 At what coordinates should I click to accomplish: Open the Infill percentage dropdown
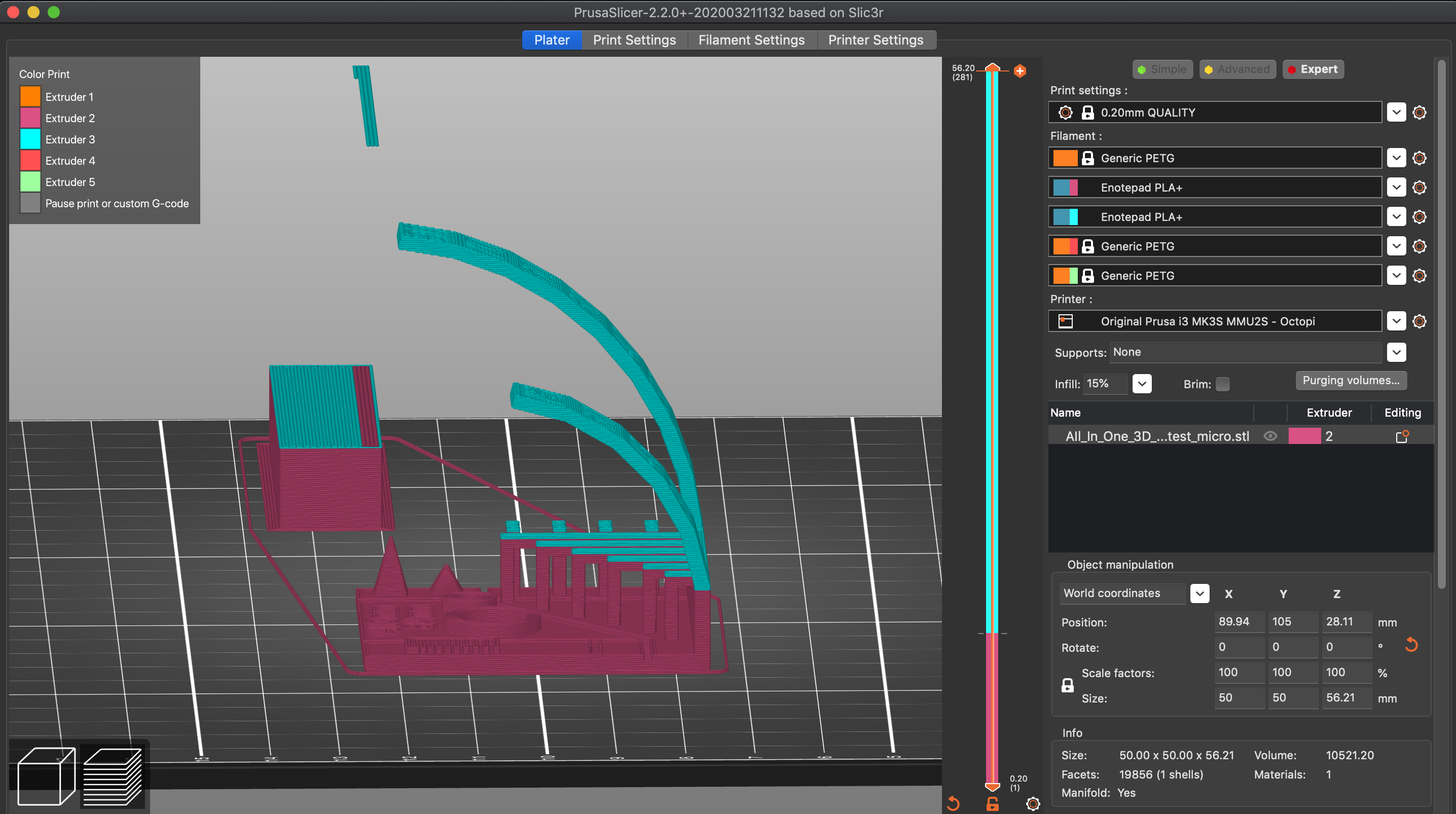(x=1142, y=384)
